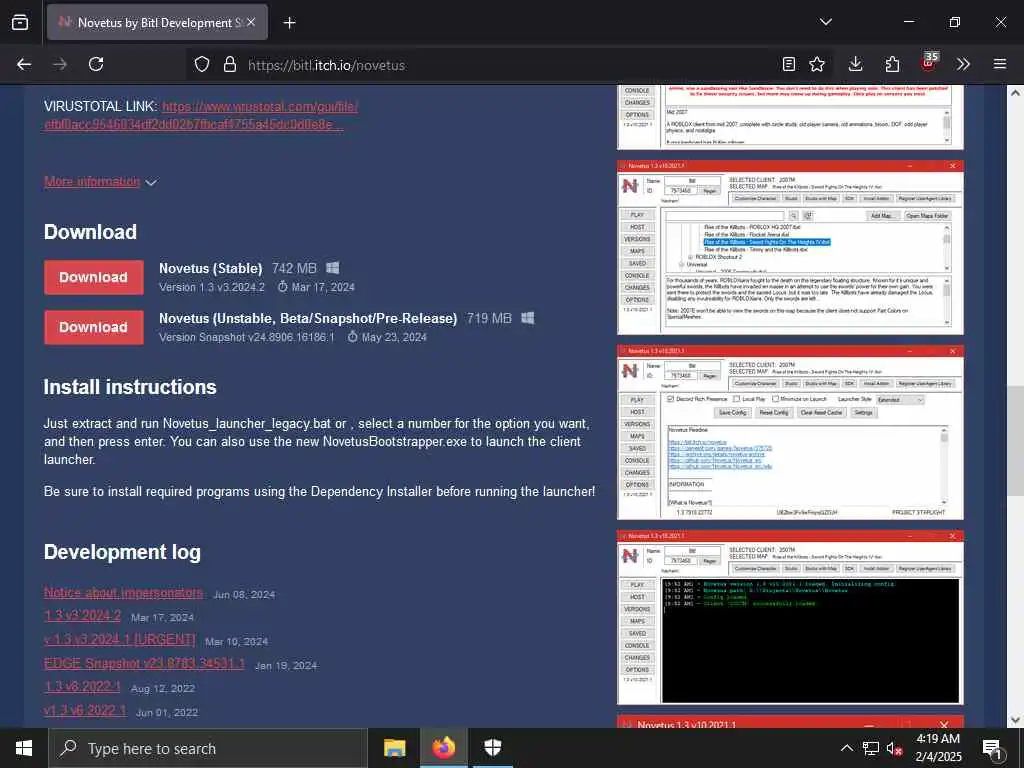Click the Firefox View icon

[20, 22]
